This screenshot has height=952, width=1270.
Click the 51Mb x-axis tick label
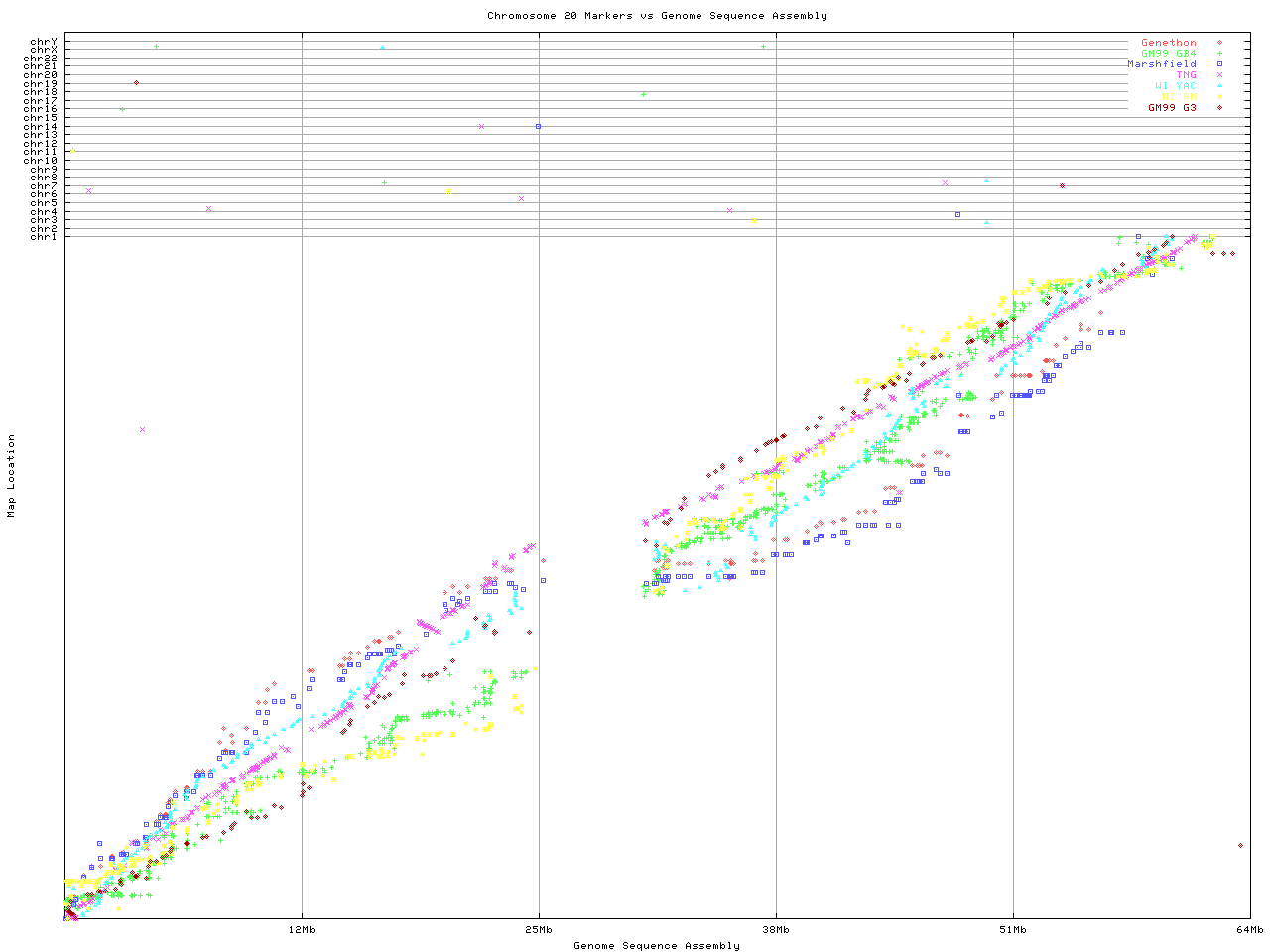(1013, 930)
